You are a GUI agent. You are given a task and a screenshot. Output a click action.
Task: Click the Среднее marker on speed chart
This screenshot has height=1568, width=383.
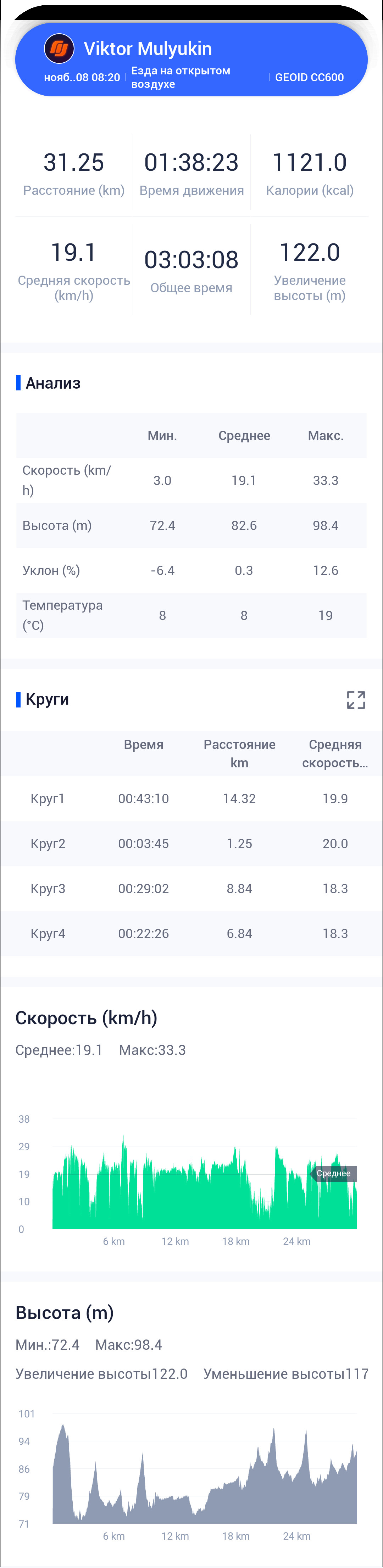(x=333, y=1174)
